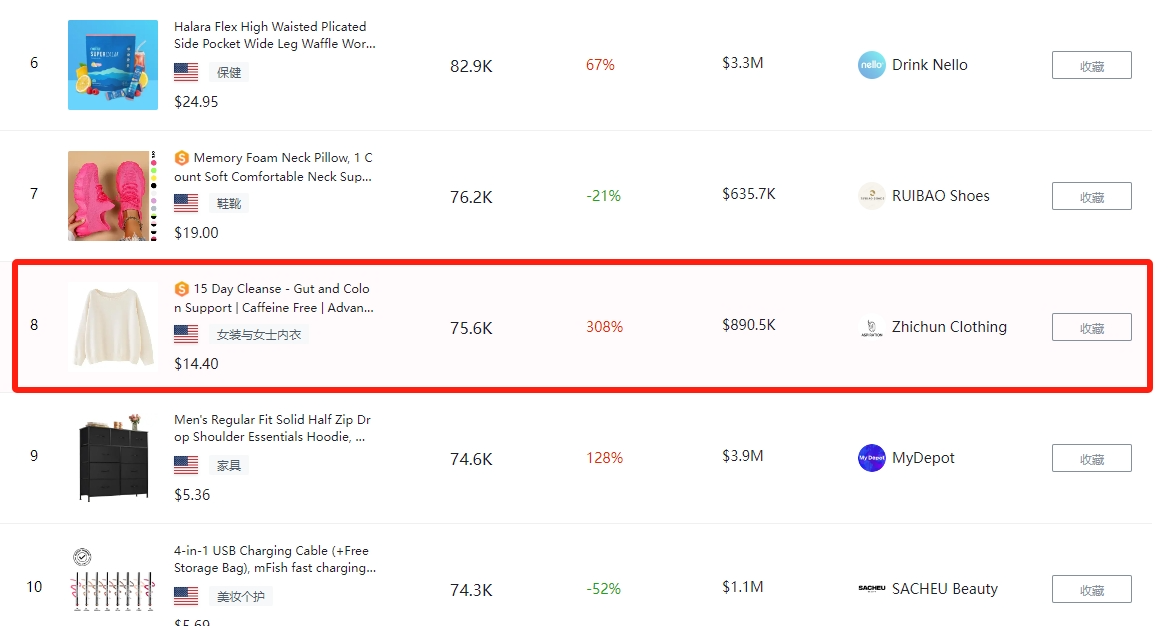1175x626 pixels.
Task: Click the SACHEU Beauty shop logo
Action: coord(871,589)
